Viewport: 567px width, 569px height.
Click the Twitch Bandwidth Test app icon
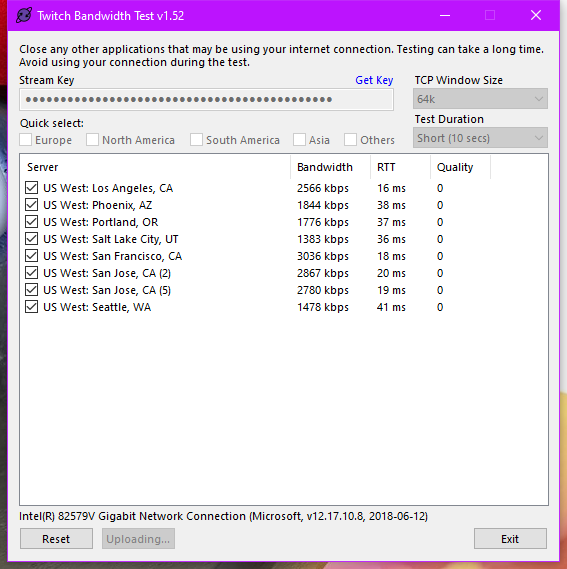pyautogui.click(x=24, y=16)
